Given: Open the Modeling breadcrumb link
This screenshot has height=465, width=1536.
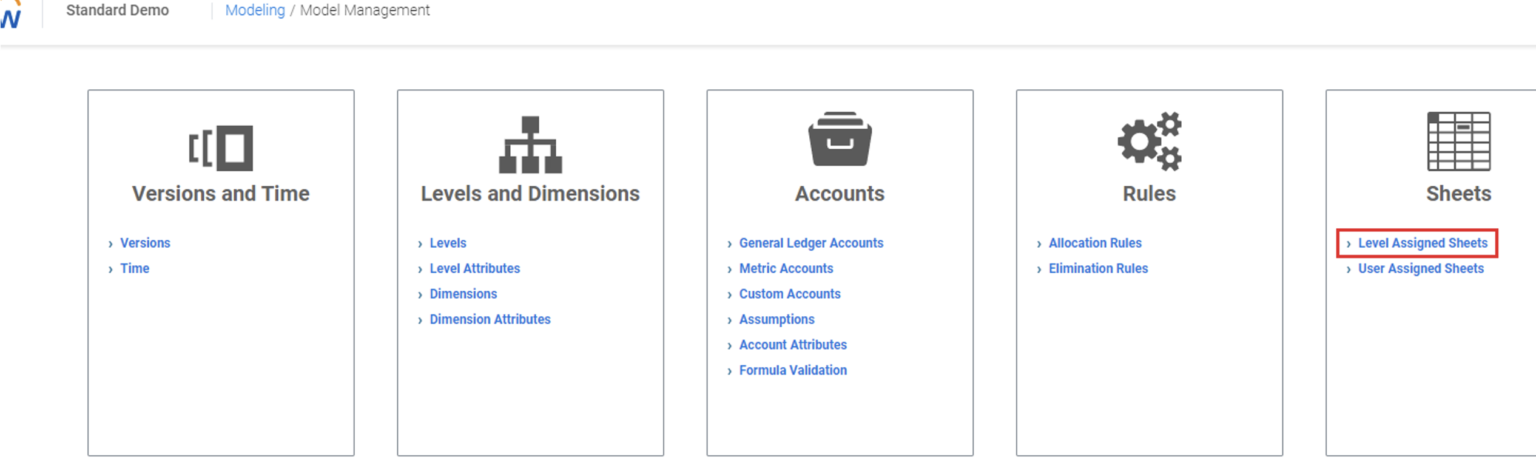Looking at the screenshot, I should coord(255,11).
